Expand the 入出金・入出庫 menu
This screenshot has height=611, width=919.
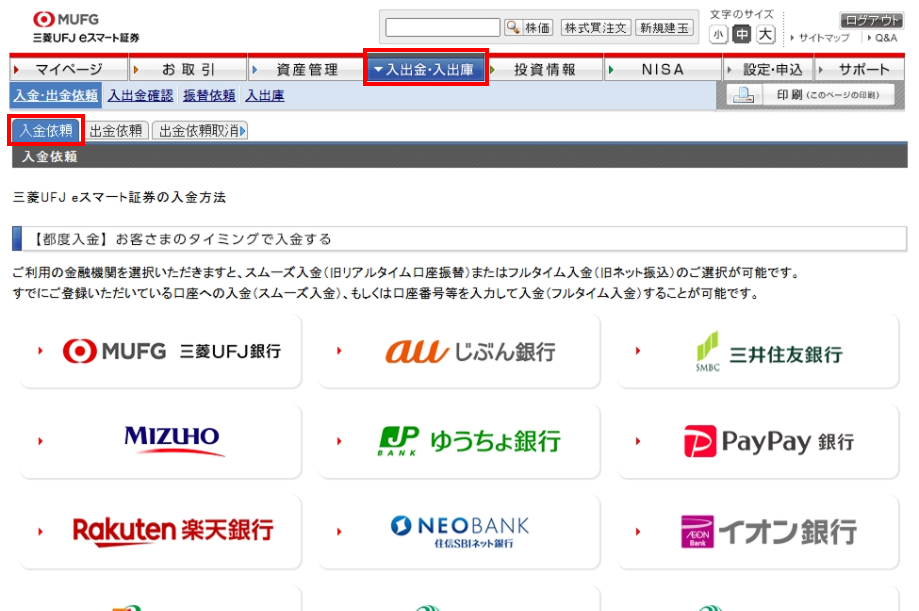426,69
